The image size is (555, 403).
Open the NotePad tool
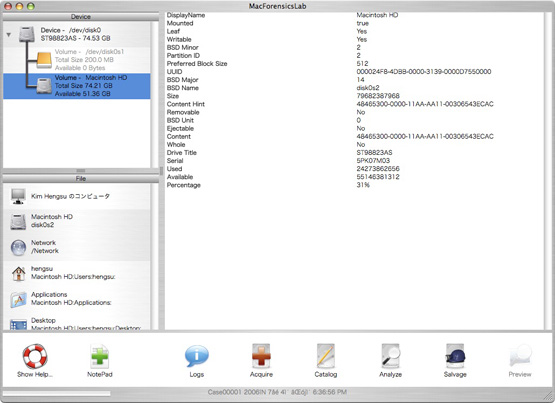click(x=99, y=357)
